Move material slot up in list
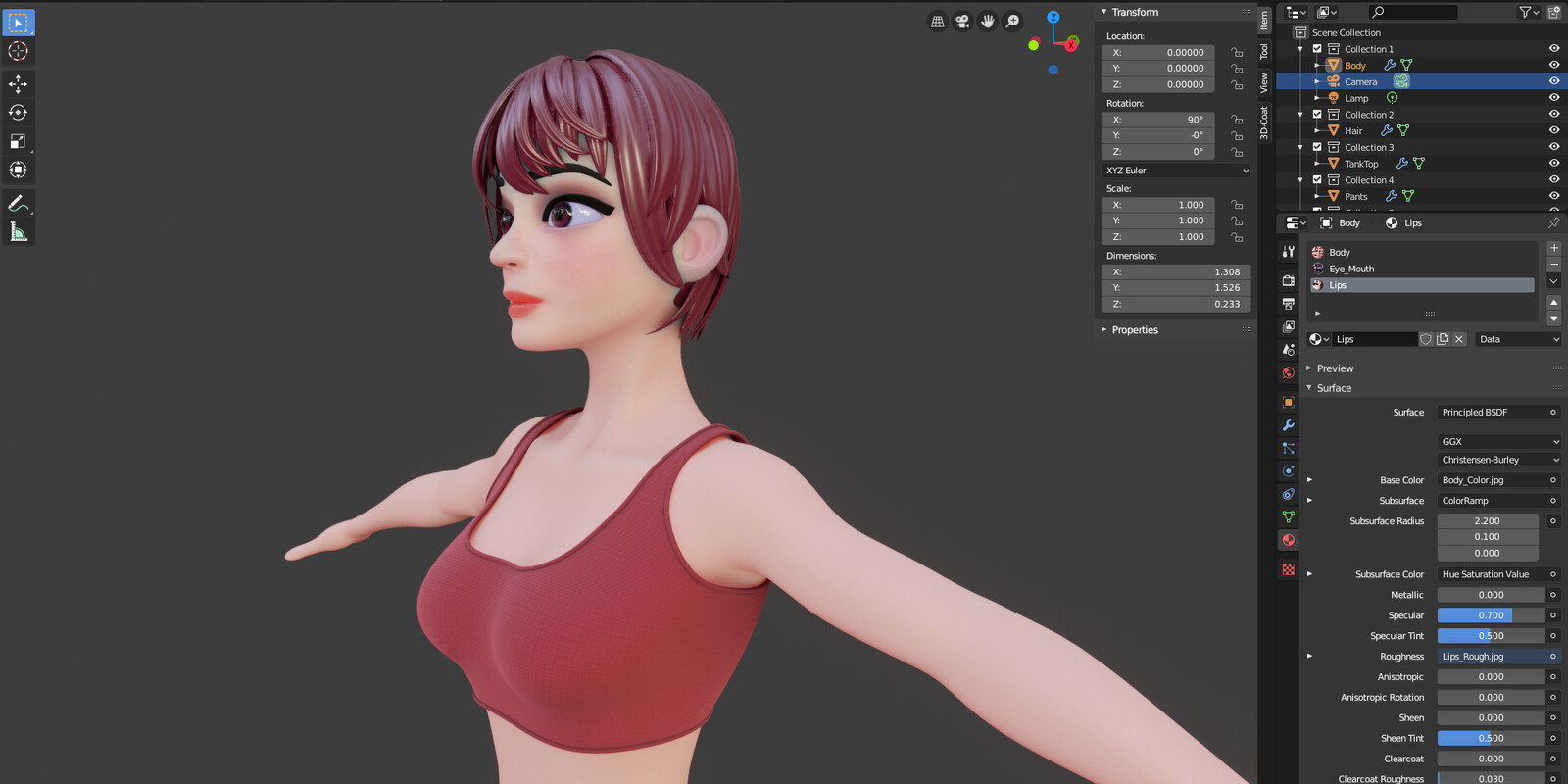The image size is (1568, 784). coord(1554,302)
